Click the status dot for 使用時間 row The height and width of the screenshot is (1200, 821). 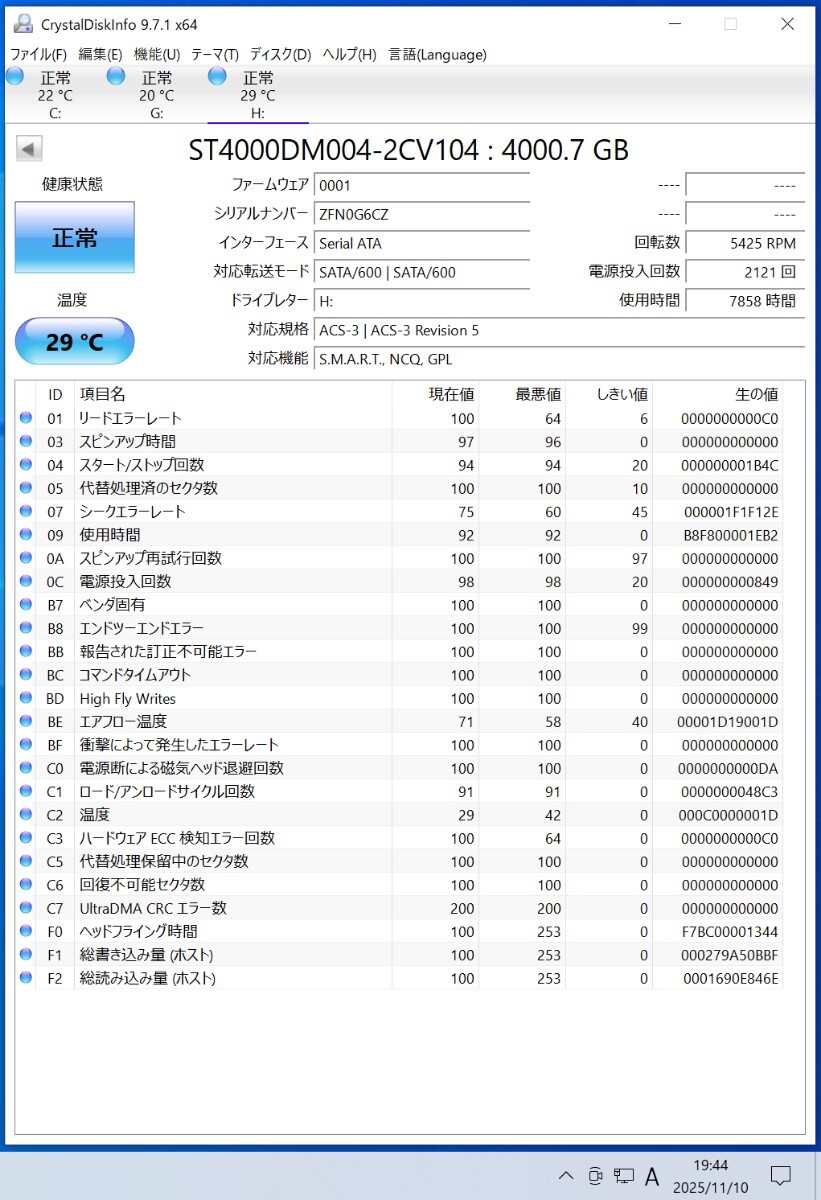26,535
